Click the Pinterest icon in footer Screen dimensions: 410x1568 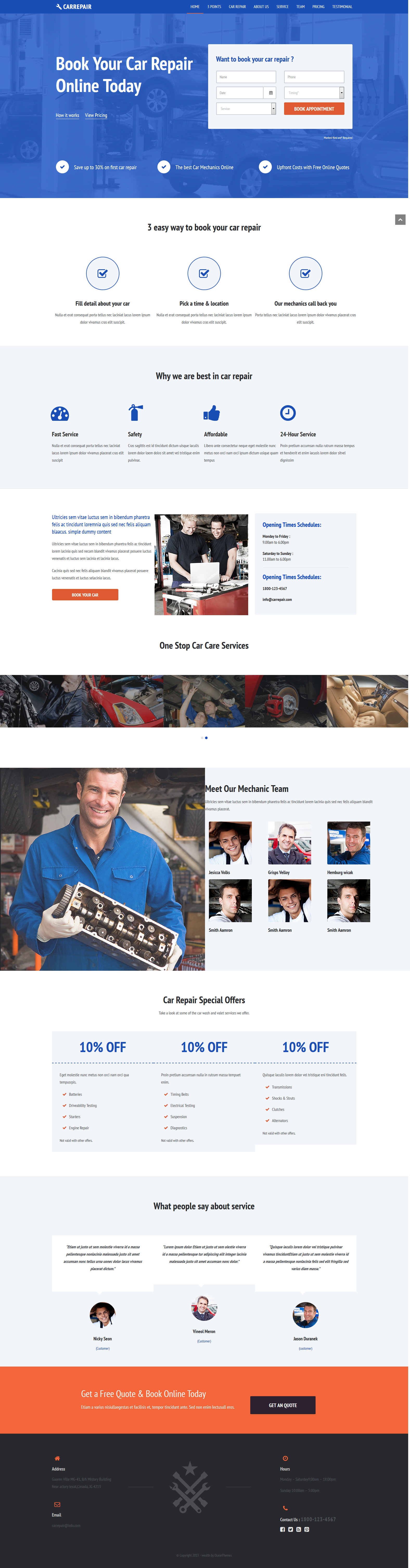306,1529
